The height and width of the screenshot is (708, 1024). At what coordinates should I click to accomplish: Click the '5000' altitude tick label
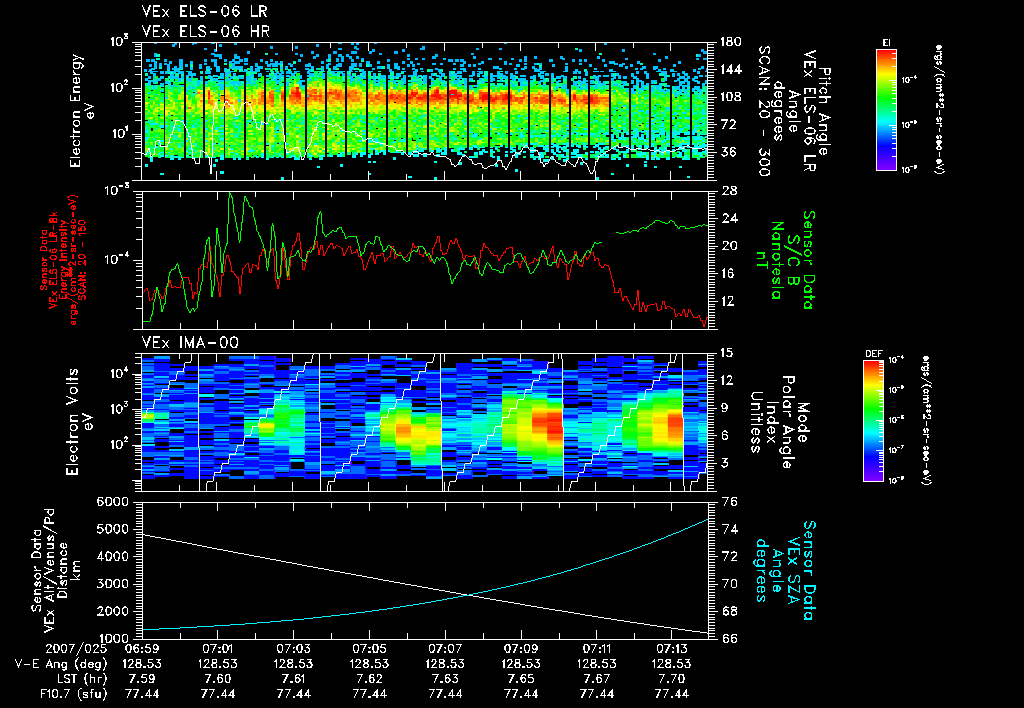click(112, 529)
